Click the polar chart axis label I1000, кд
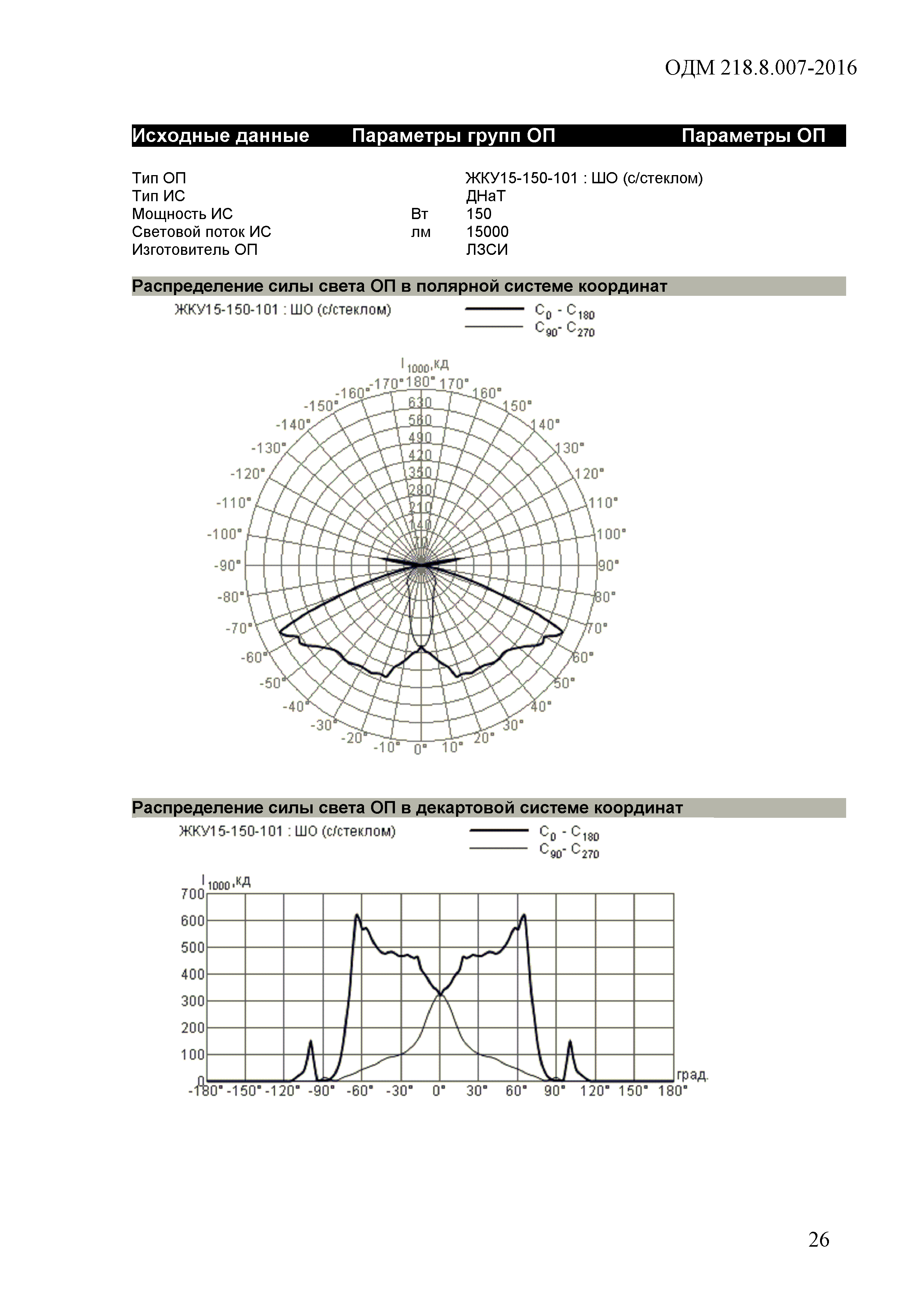The height and width of the screenshot is (1307, 924). [x=425, y=365]
